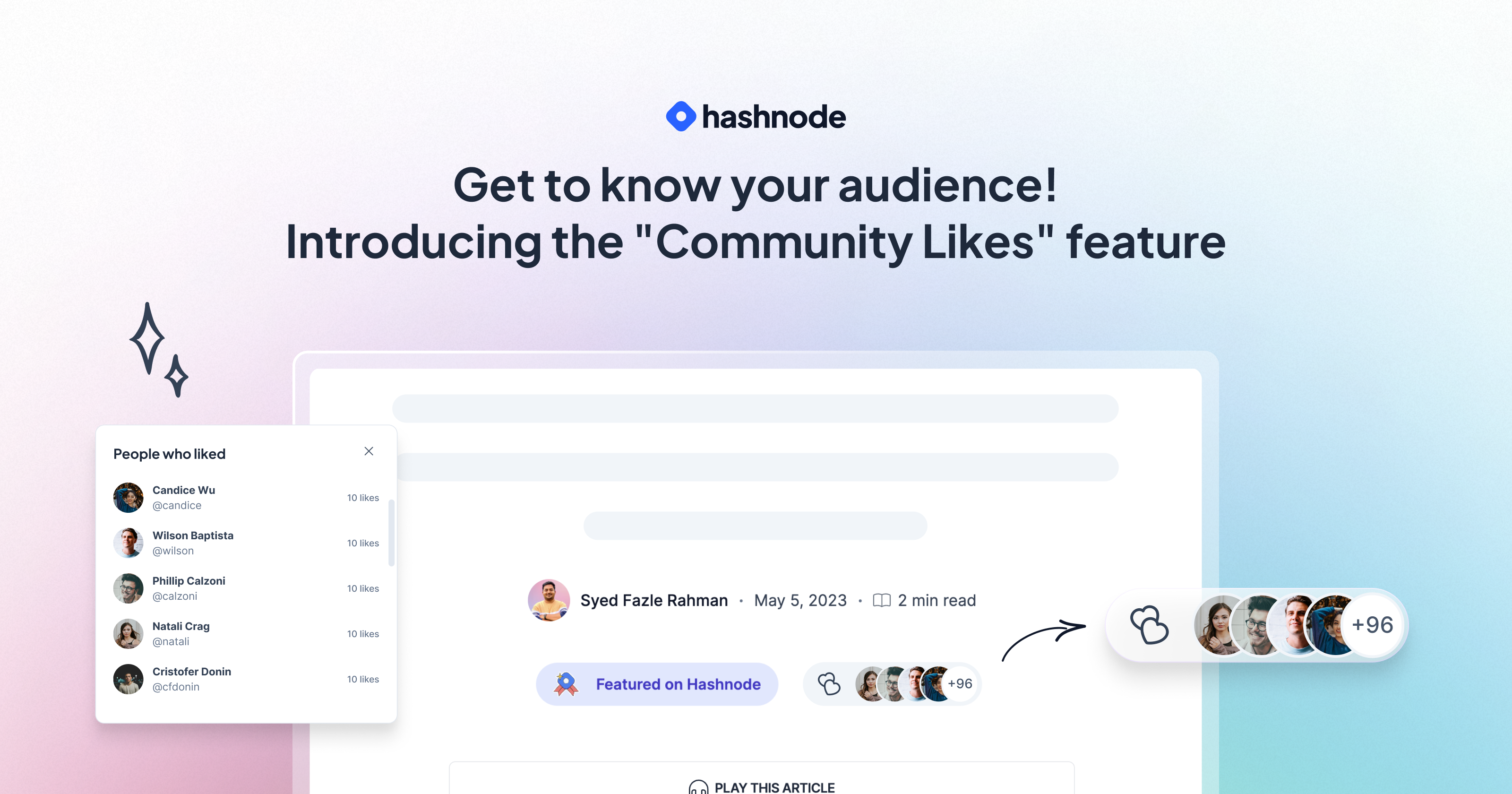The width and height of the screenshot is (1512, 794).
Task: Click Phillip Calzoni @calzoni profile thumbnail
Action: [x=128, y=588]
